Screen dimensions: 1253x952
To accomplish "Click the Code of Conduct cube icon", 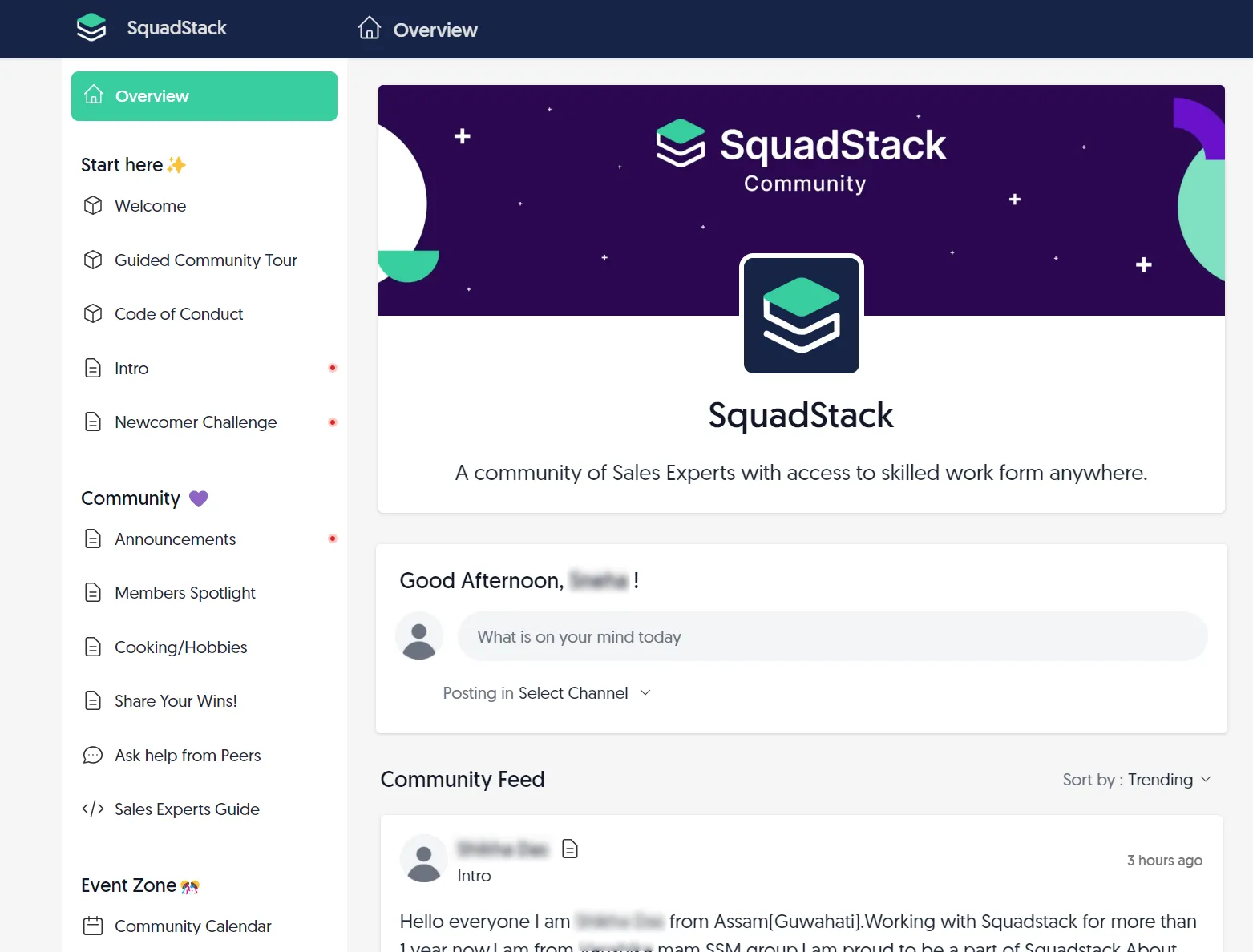I will [x=93, y=313].
